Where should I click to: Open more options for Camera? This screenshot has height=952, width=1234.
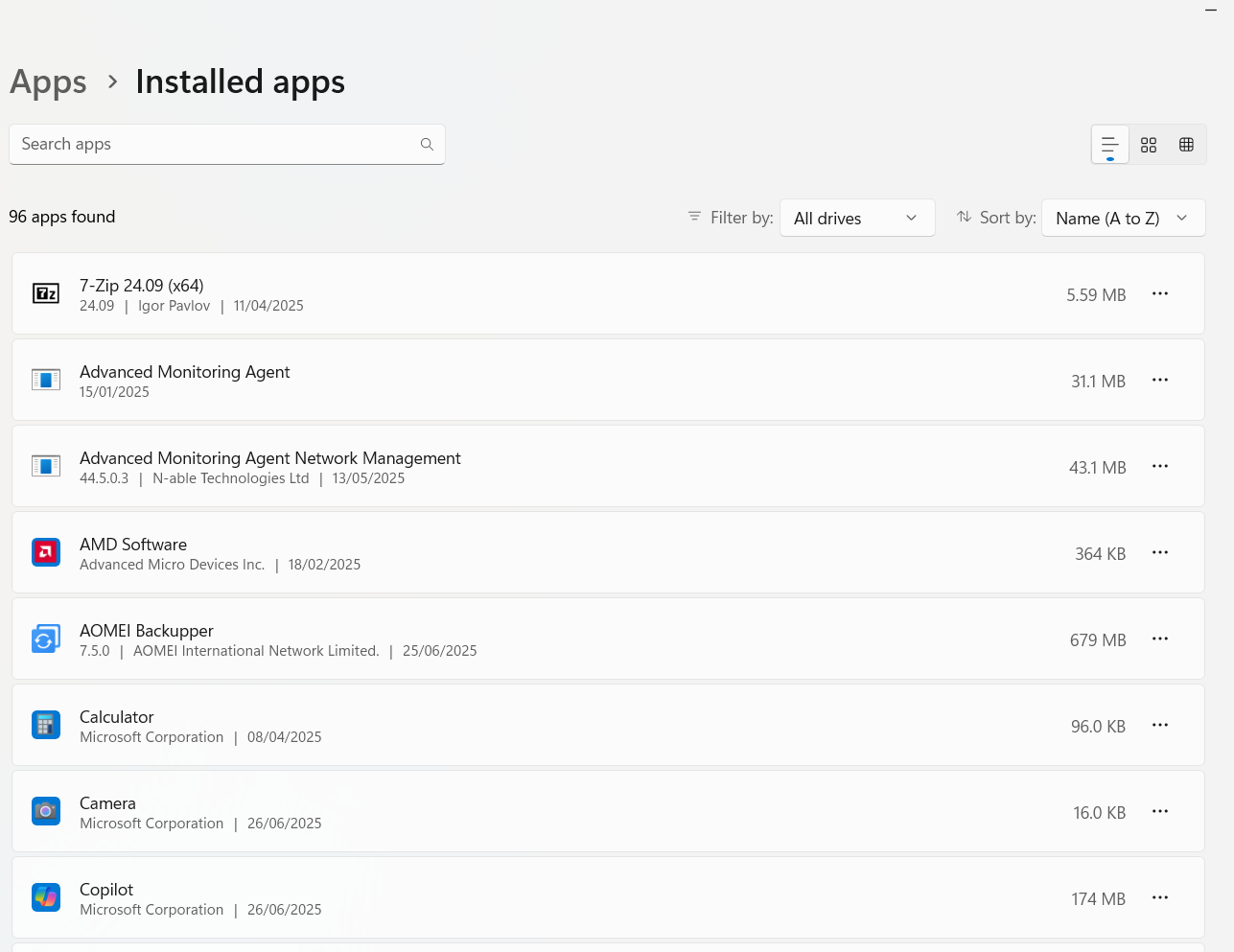[1160, 811]
